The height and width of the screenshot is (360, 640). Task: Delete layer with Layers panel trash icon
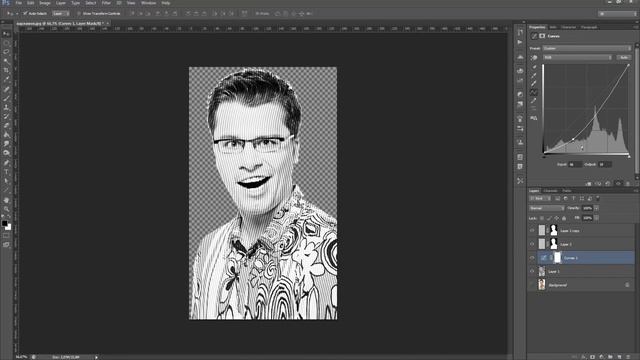click(628, 357)
